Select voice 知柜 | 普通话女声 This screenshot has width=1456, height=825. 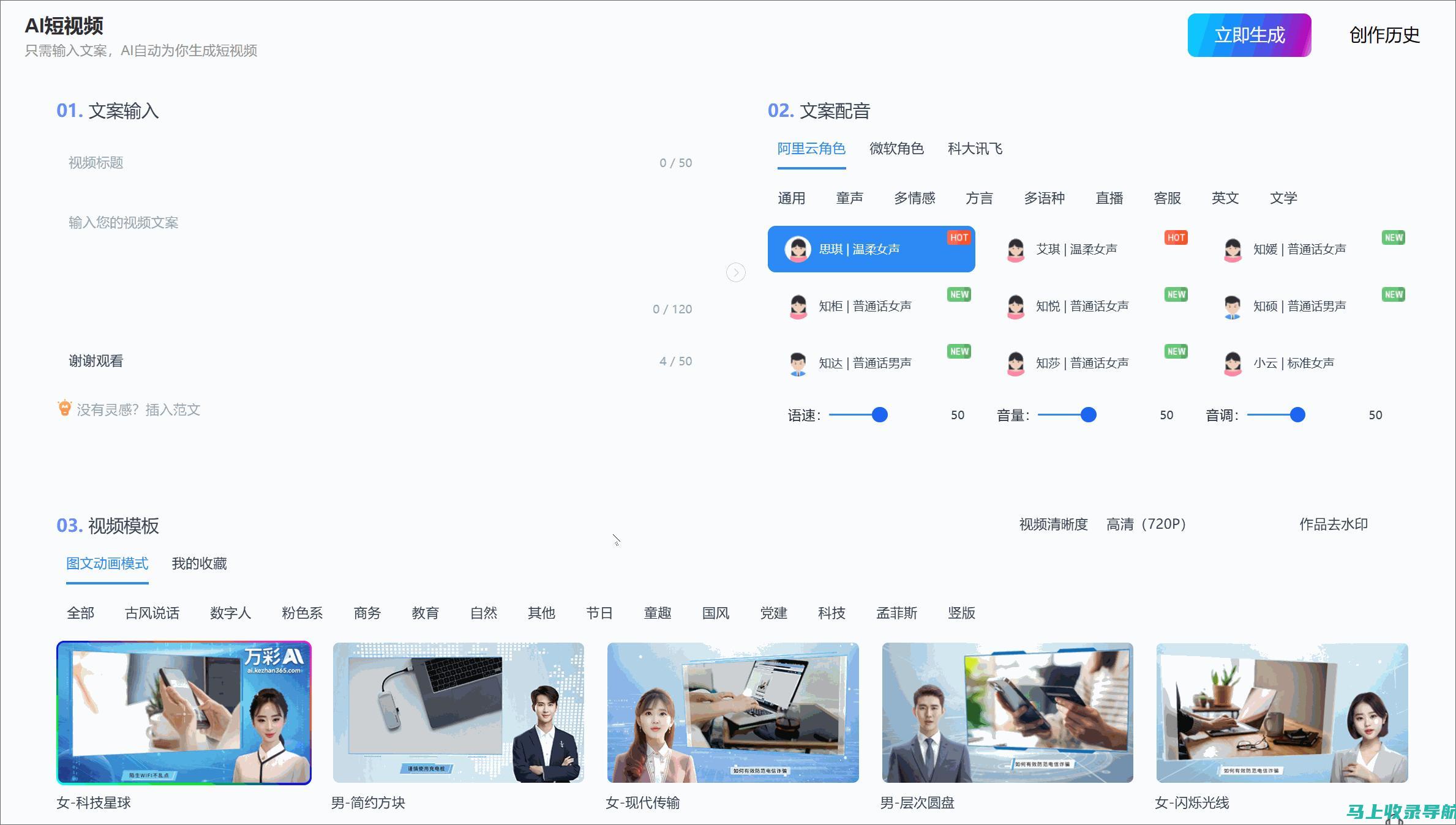coord(871,306)
